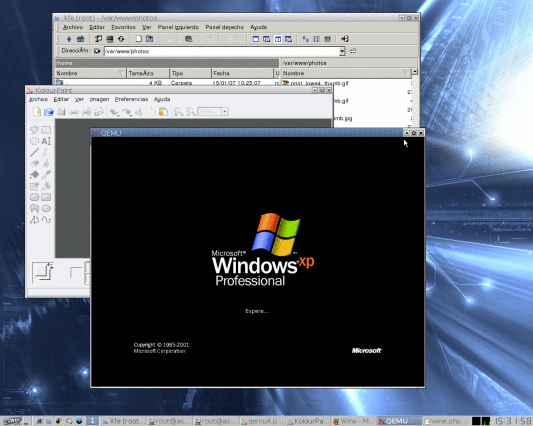The height and width of the screenshot is (426, 533).
Task: Select detailed list view in Xfe toolbar
Action: click(327, 39)
